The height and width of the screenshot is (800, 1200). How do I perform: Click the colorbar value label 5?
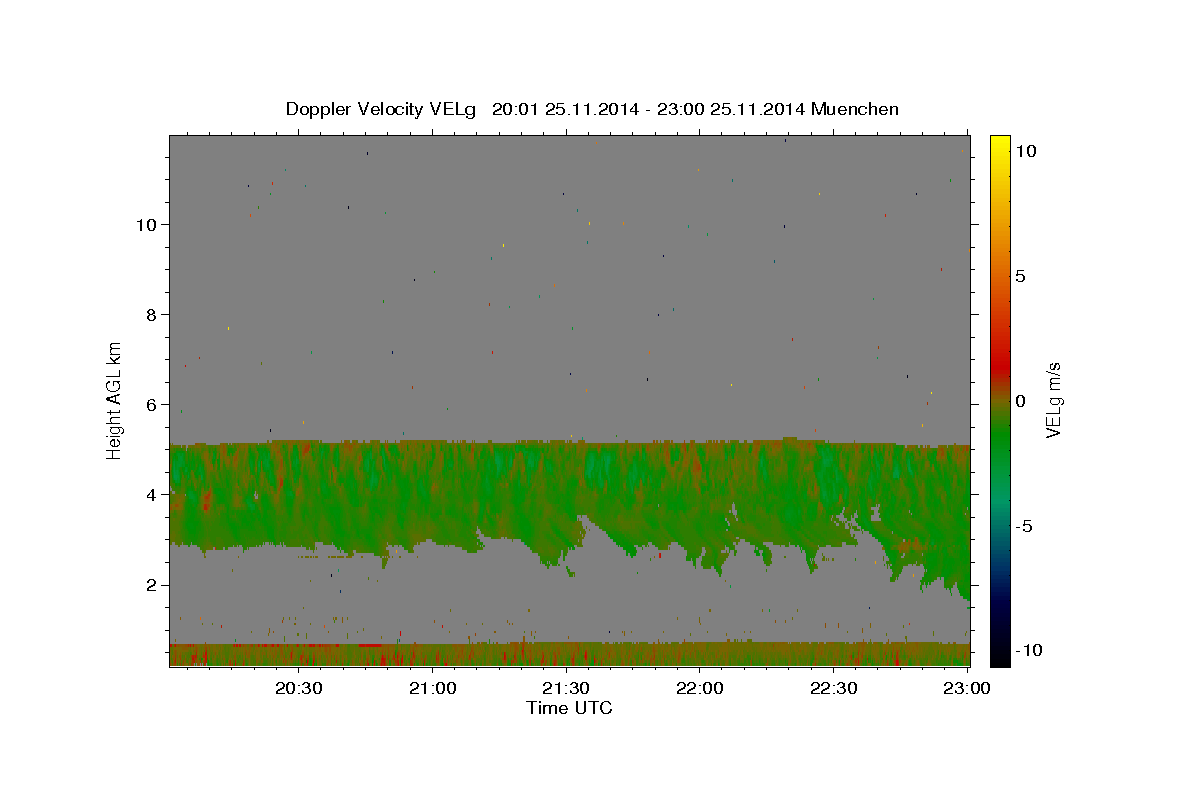point(1020,276)
